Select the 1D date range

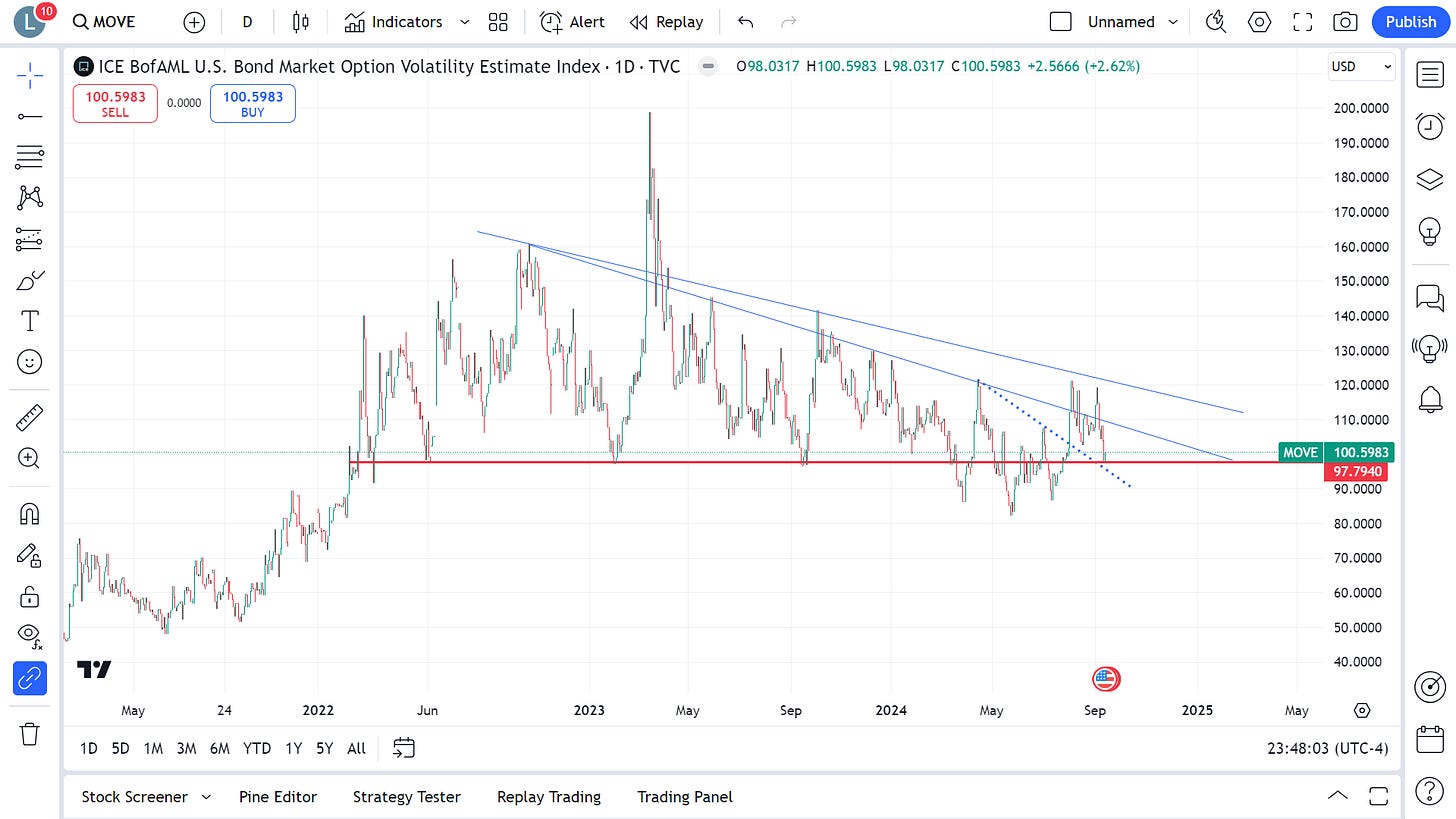[x=89, y=748]
